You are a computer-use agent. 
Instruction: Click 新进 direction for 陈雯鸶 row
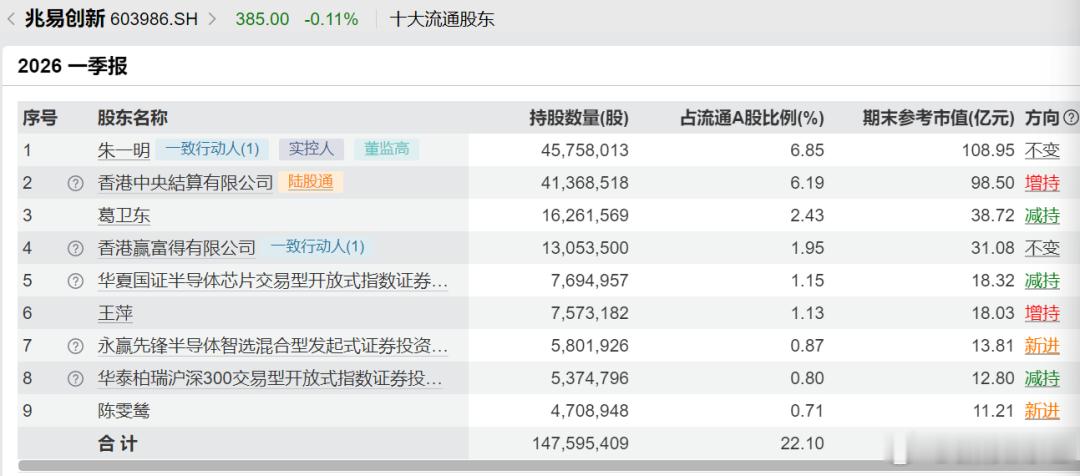pyautogui.click(x=1042, y=411)
